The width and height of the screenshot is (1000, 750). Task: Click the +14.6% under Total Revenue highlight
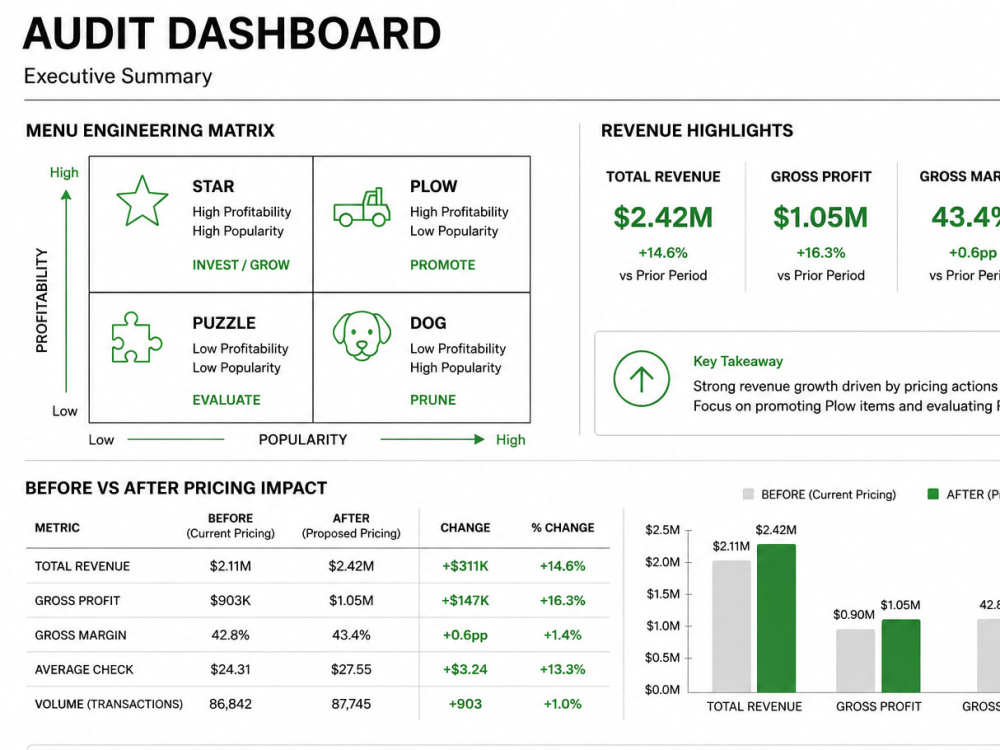click(663, 253)
